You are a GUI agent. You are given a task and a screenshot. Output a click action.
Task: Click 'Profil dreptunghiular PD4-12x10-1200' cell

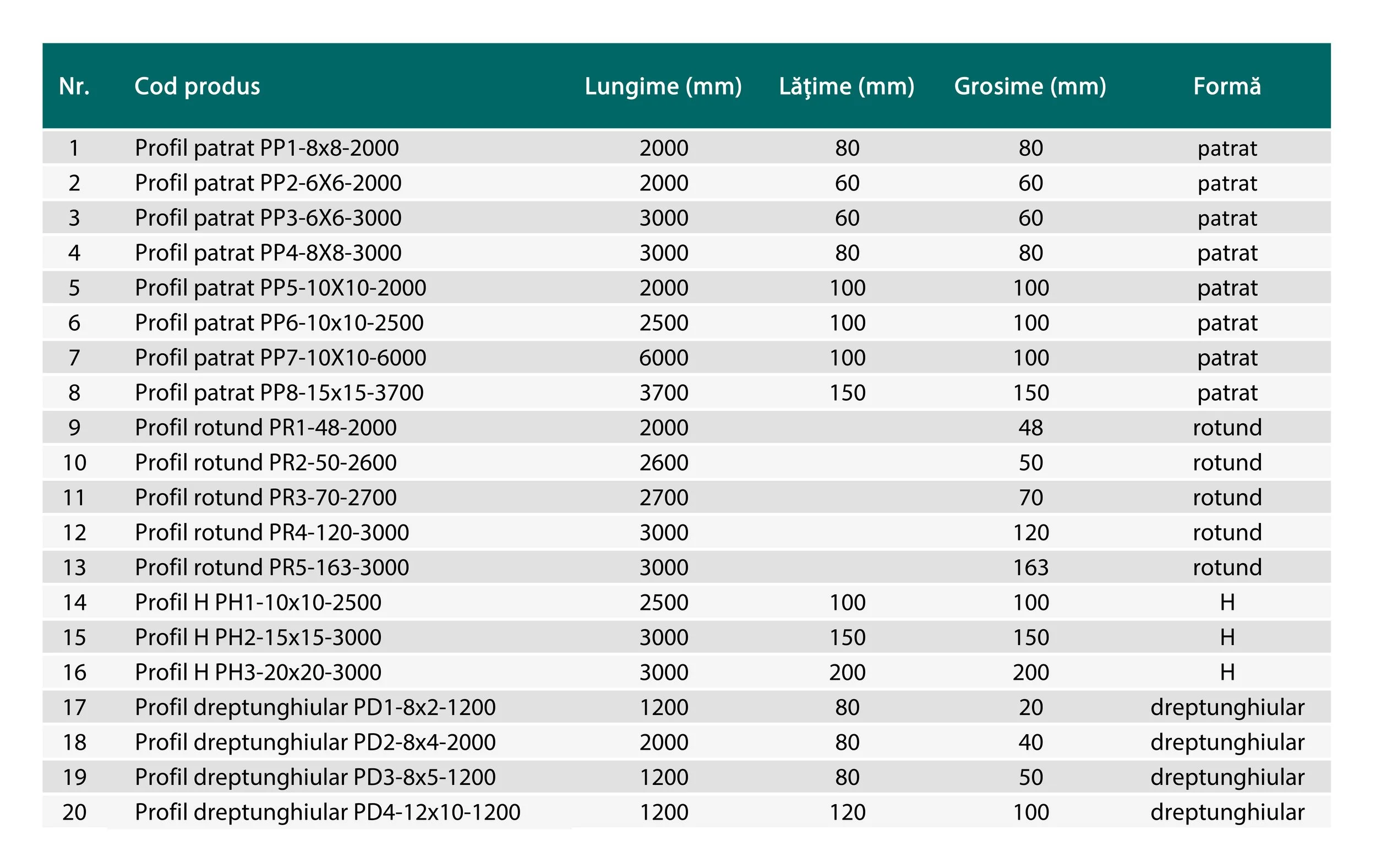click(327, 812)
